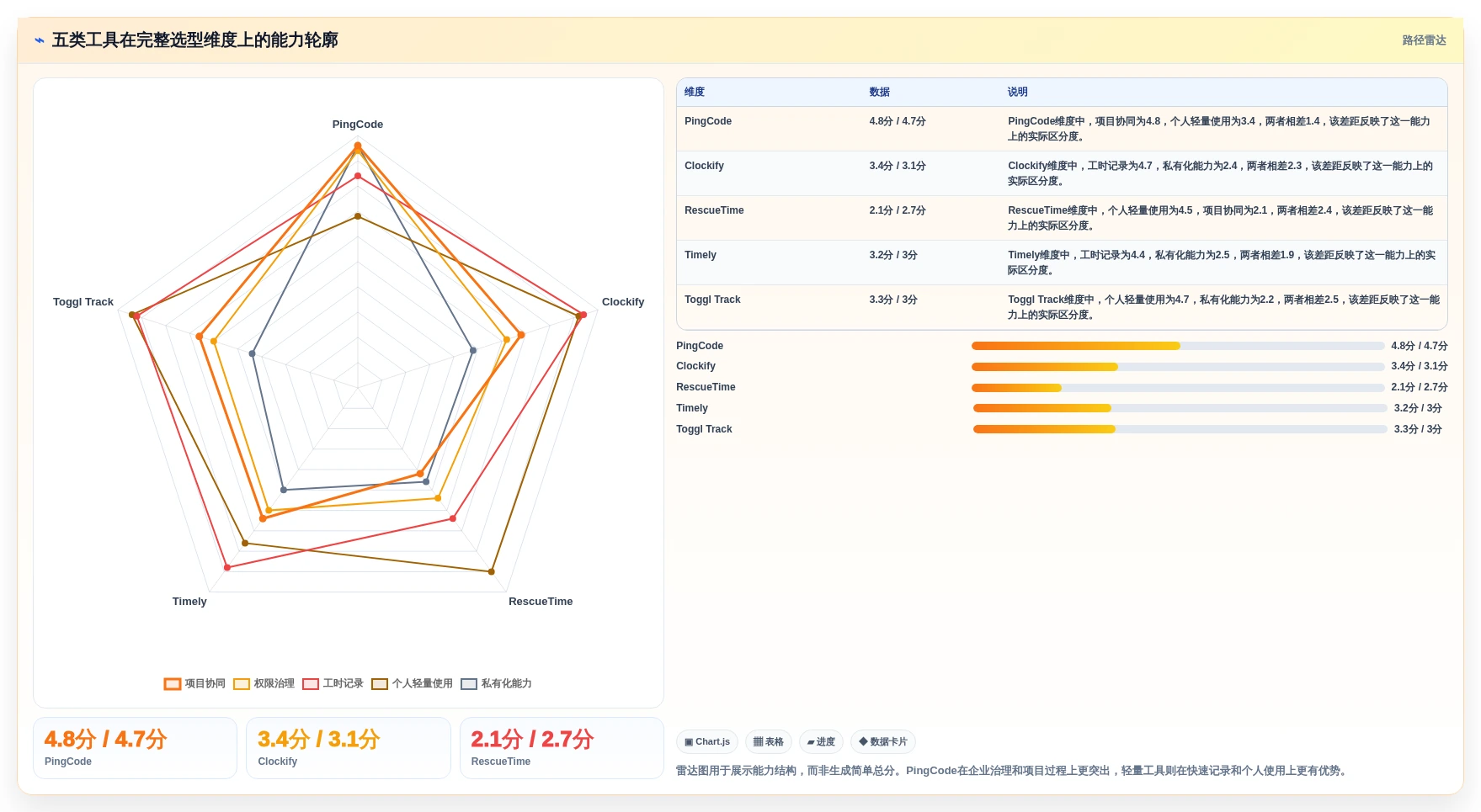Click the Timely description starting Timely维度中
Viewport: 1481px width, 812px height.
click(1222, 263)
